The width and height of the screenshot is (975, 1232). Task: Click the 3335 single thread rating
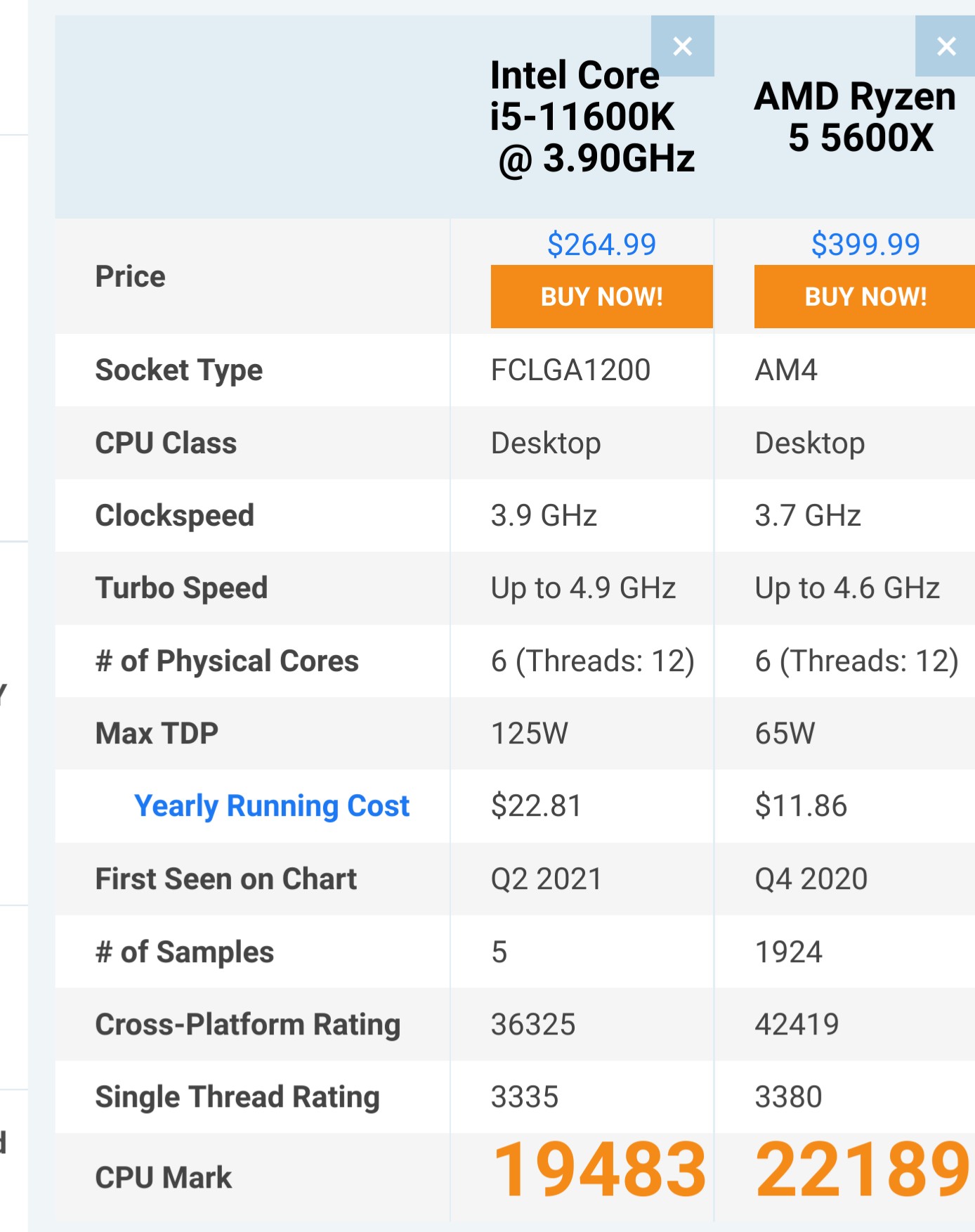pos(524,1097)
